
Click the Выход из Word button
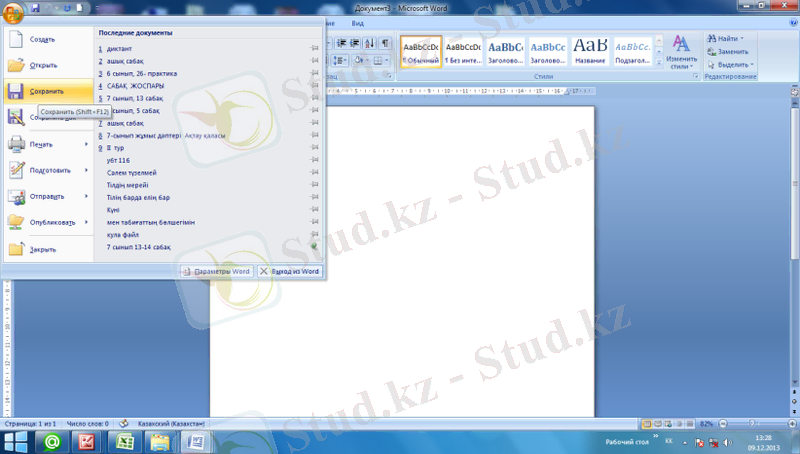(290, 271)
